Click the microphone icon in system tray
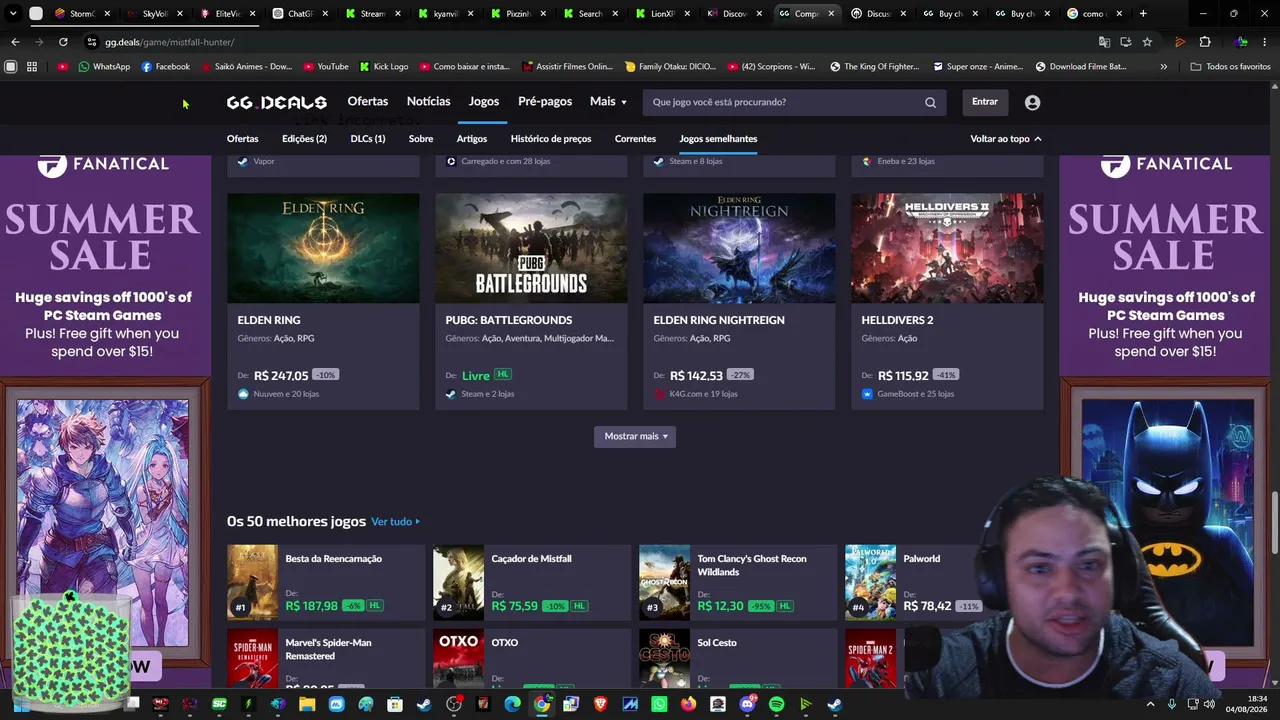The image size is (1280, 720). pyautogui.click(x=1172, y=704)
